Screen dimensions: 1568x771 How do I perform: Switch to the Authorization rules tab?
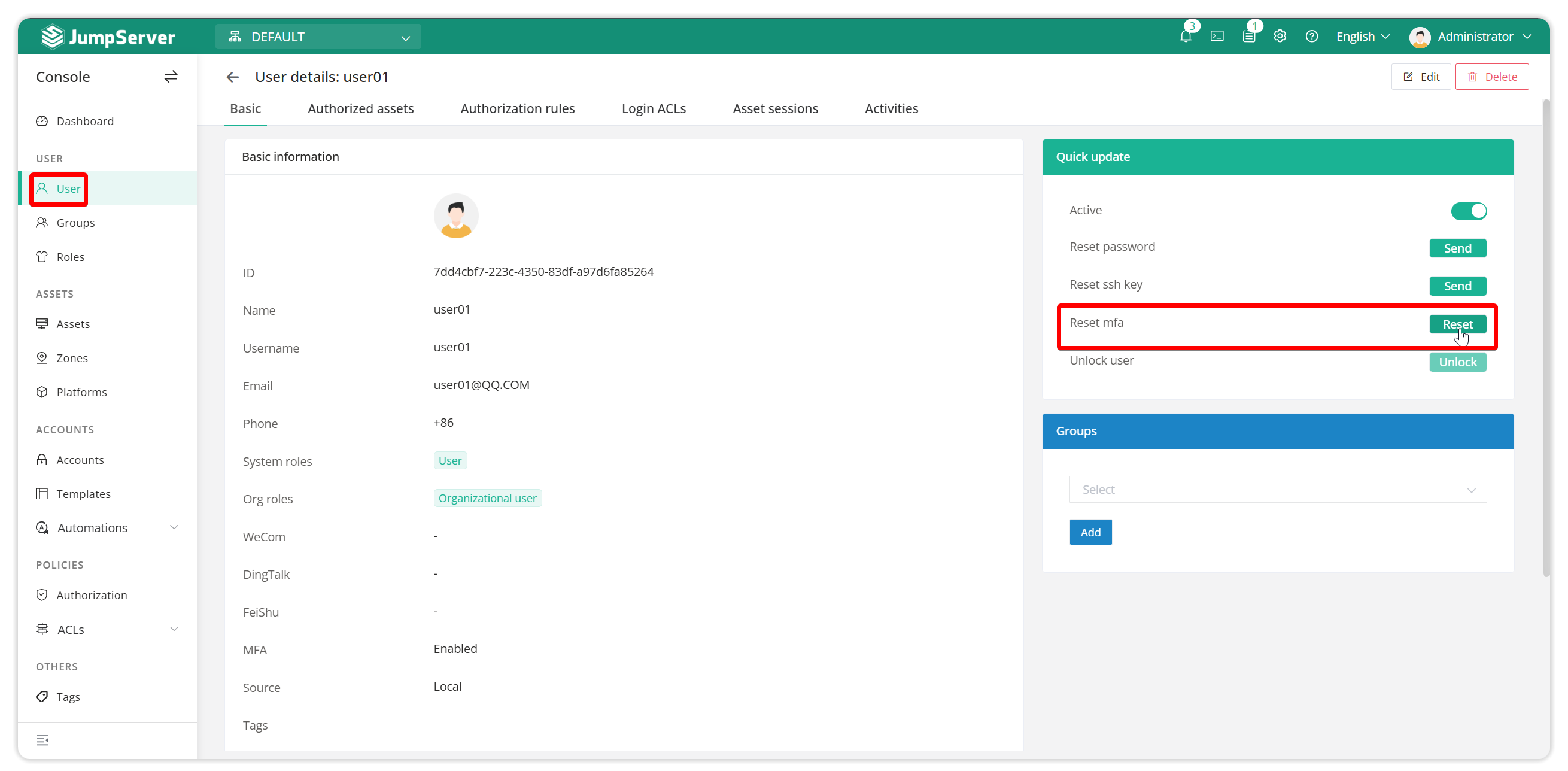click(518, 108)
